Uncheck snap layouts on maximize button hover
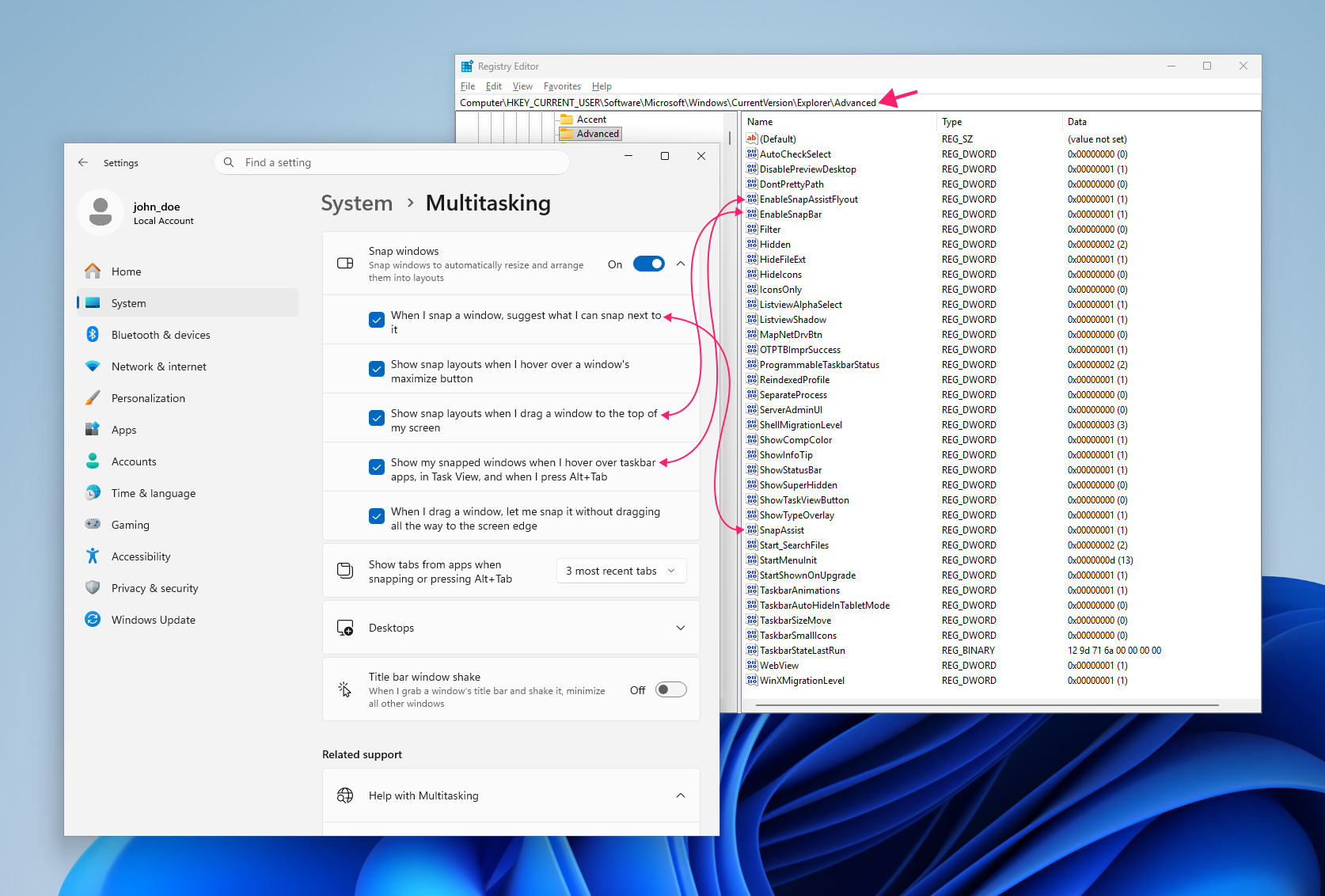Viewport: 1325px width, 896px height. [377, 369]
